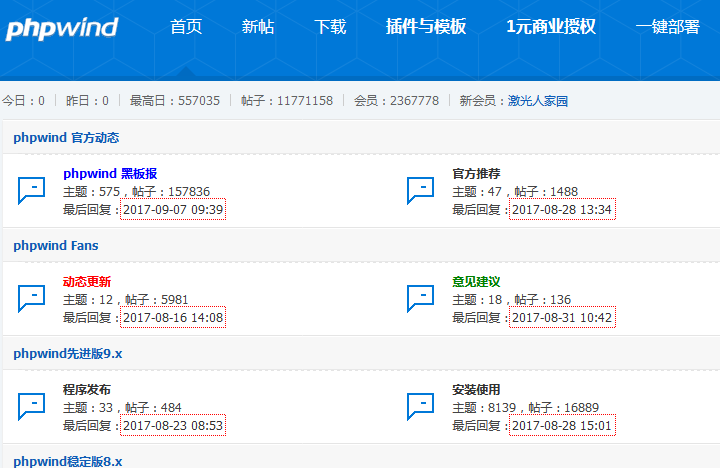Click the chat bubble icon beside phpwind 黑板报

[31, 190]
